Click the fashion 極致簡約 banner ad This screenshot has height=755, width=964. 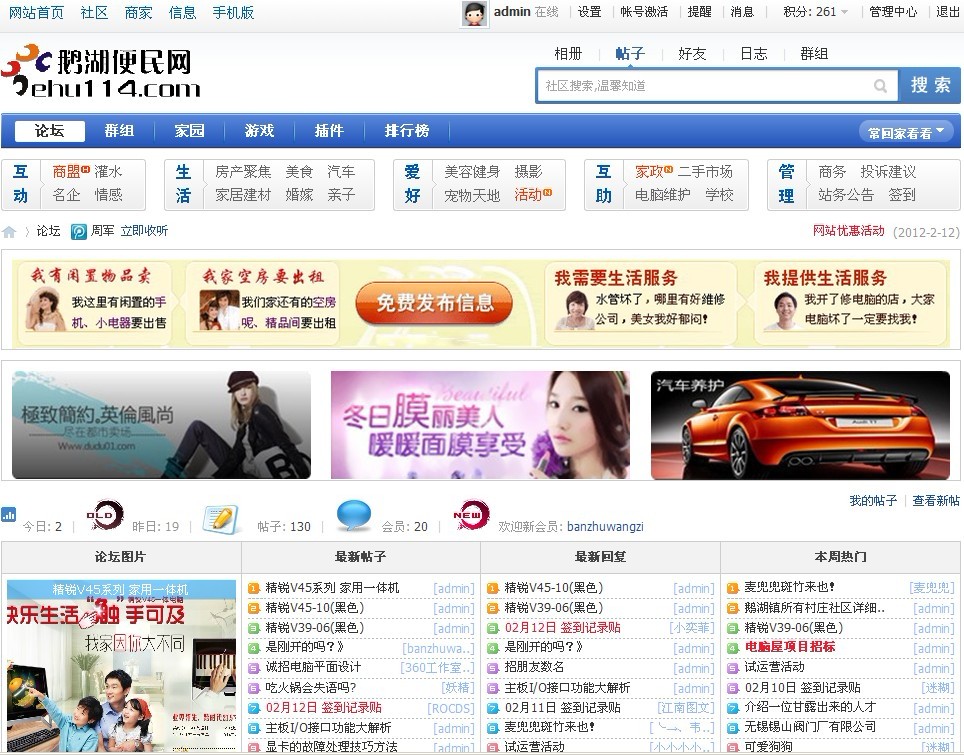[x=161, y=425]
